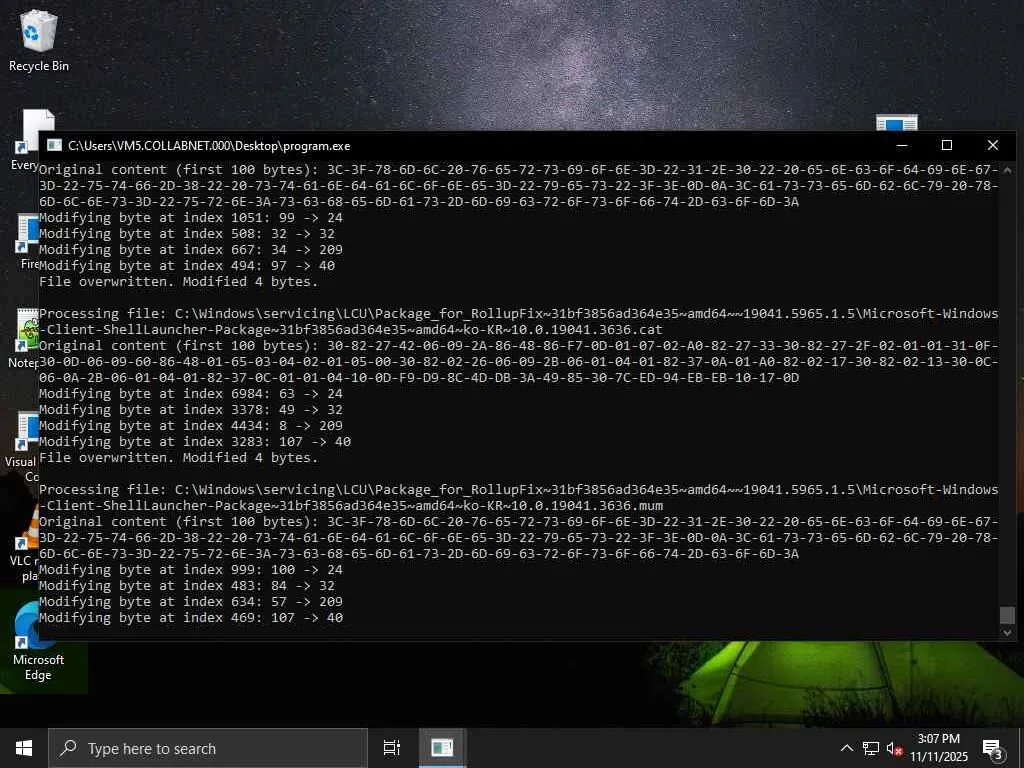Open the VLC media player desktop shortcut
1024x768 pixels.
tap(26, 543)
